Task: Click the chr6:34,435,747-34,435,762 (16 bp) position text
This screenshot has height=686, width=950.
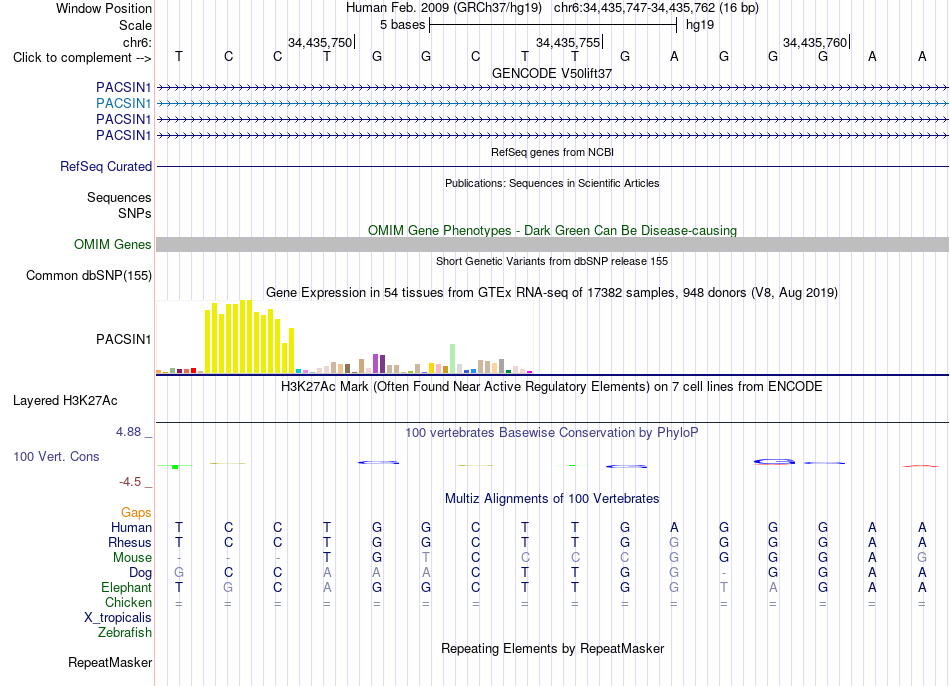Action: coord(656,8)
